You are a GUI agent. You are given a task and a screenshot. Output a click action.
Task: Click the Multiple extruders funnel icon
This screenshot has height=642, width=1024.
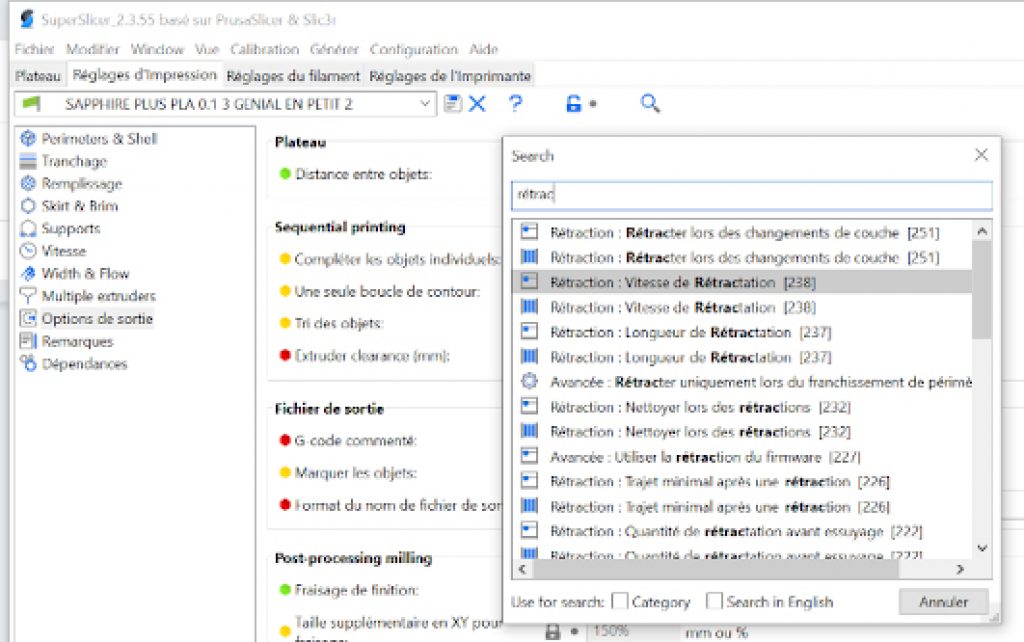pyautogui.click(x=28, y=296)
